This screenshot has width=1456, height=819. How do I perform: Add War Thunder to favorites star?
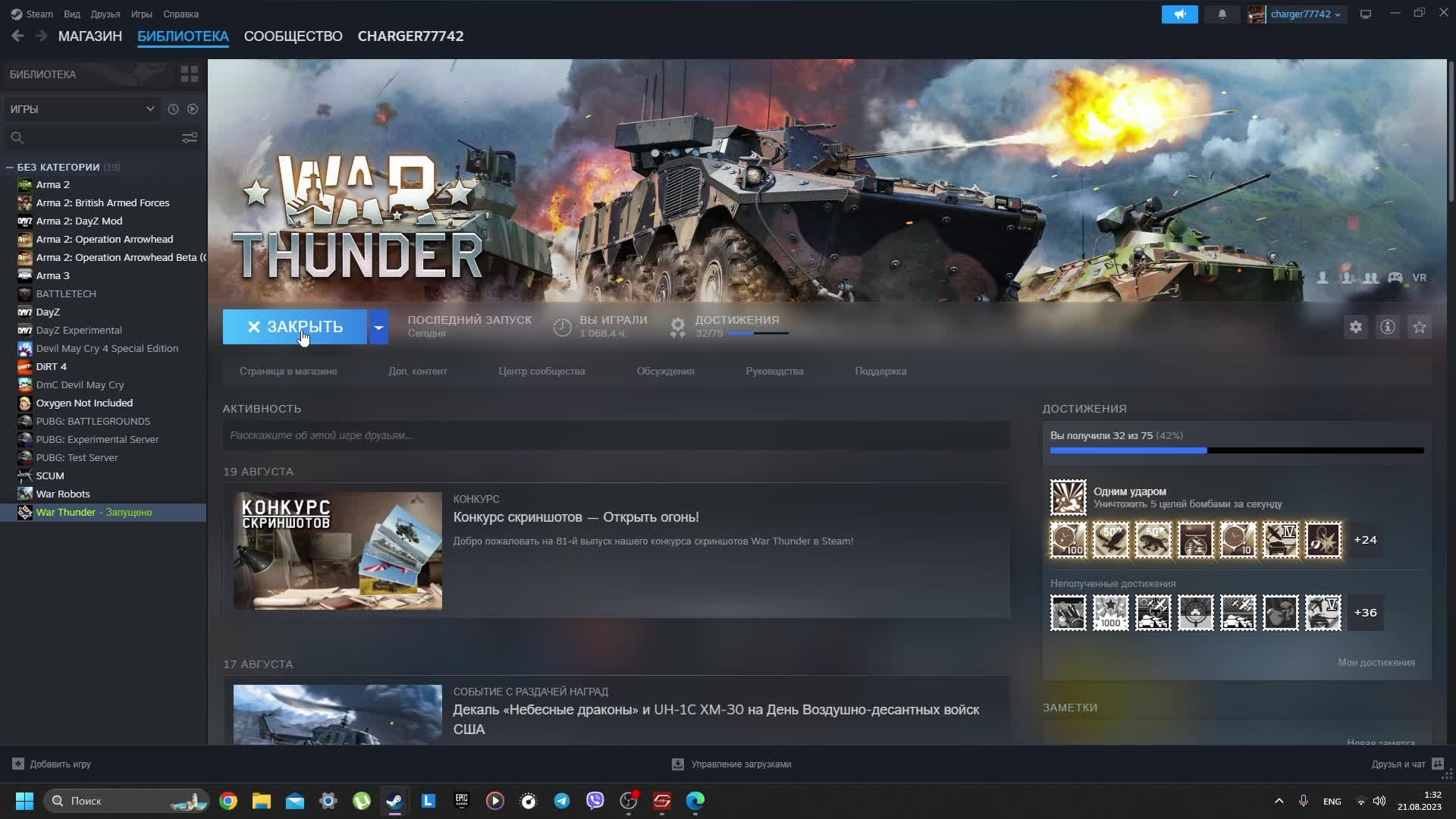[1420, 327]
